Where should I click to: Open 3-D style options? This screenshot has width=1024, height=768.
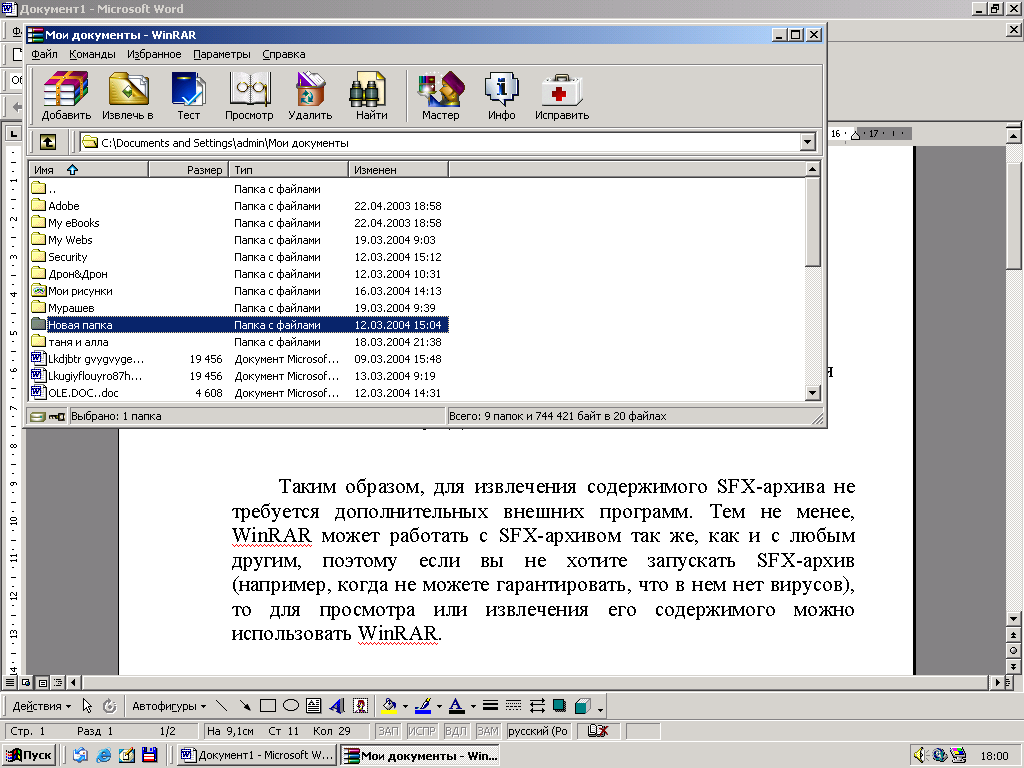click(583, 706)
